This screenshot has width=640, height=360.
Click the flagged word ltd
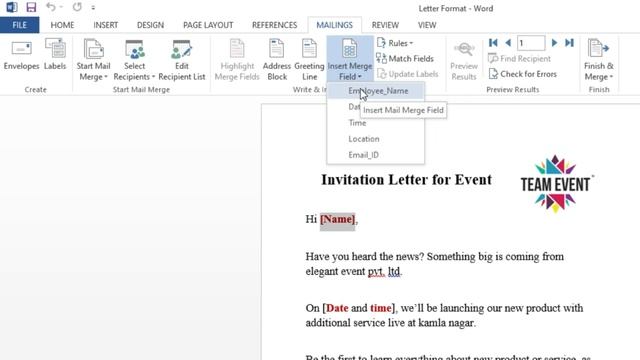pyautogui.click(x=394, y=271)
